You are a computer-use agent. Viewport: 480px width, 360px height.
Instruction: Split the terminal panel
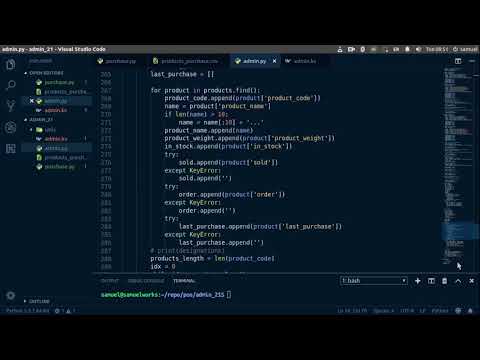pos(431,281)
